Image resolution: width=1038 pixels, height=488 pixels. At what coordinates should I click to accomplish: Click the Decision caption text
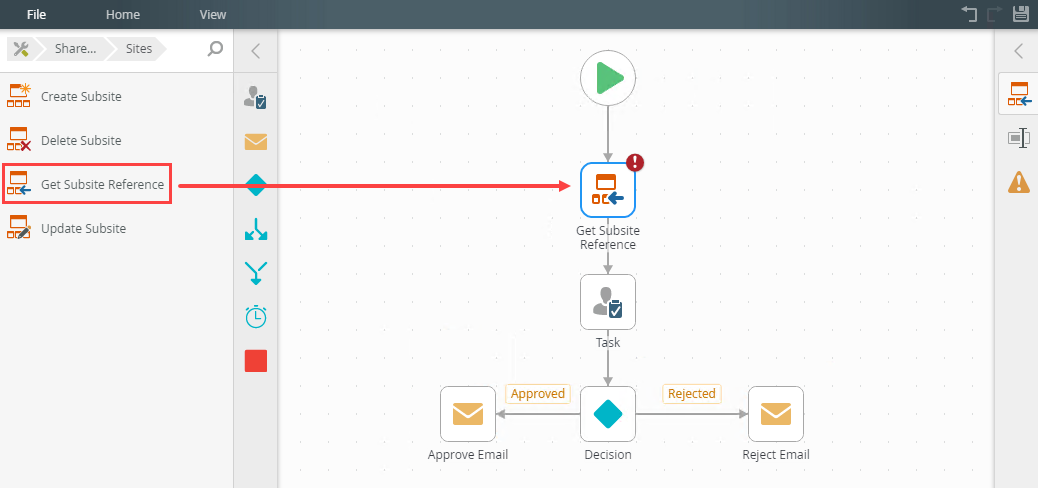pyautogui.click(x=608, y=455)
